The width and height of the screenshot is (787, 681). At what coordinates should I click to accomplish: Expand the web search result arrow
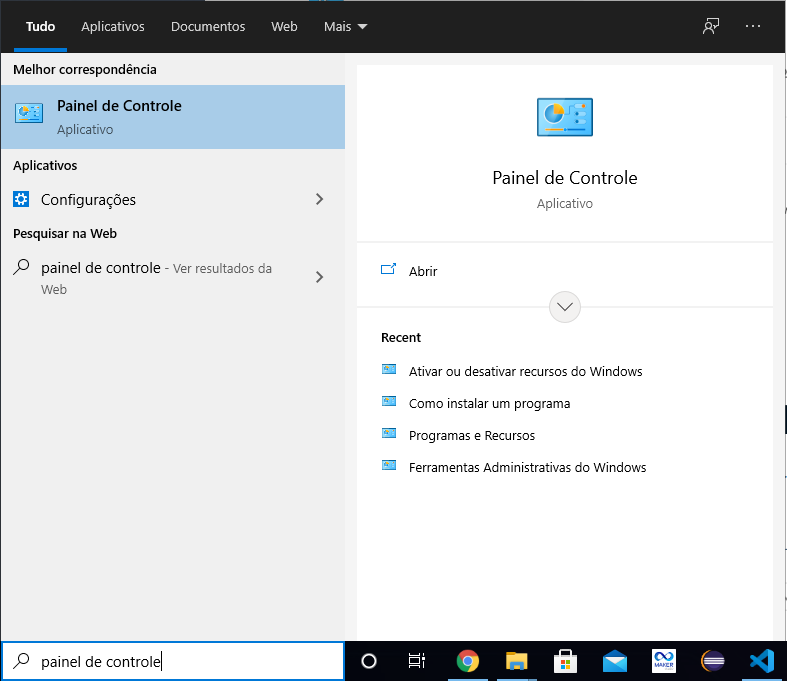(x=320, y=278)
